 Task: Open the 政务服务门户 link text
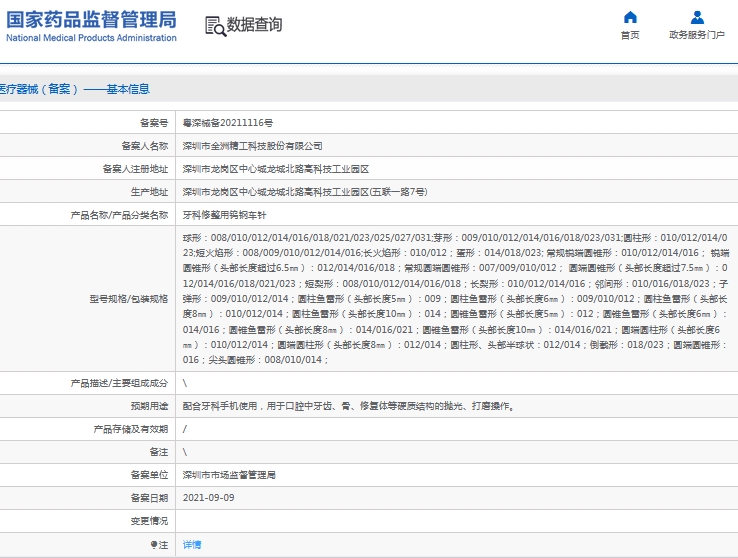pyautogui.click(x=697, y=35)
